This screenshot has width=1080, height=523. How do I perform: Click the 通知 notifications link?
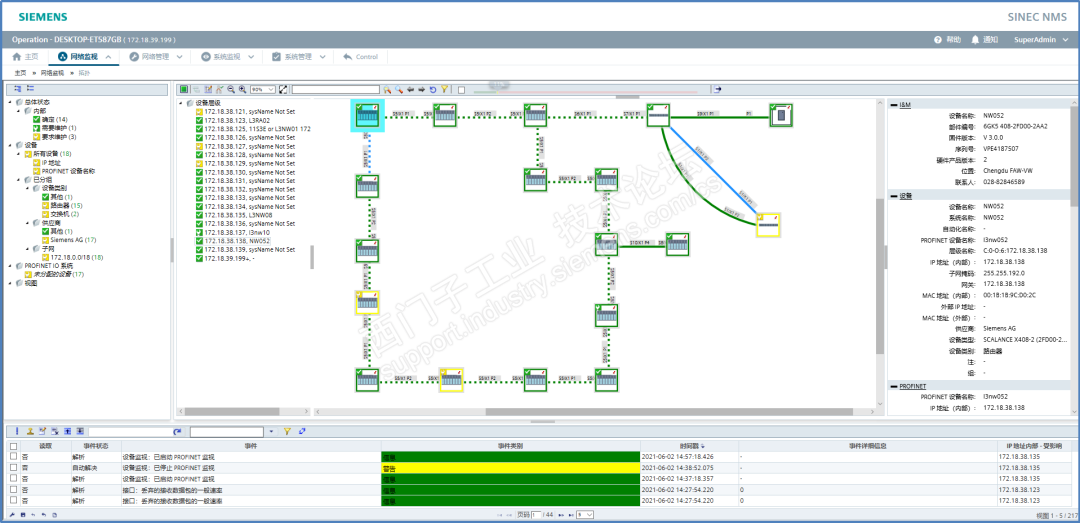tap(990, 40)
